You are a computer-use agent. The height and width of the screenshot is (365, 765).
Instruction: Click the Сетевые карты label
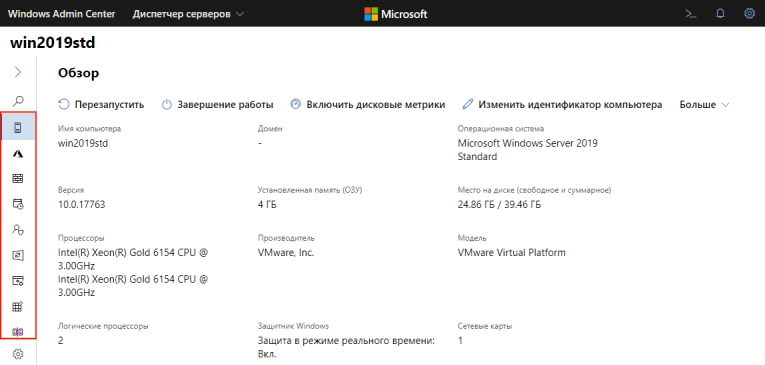pos(485,326)
